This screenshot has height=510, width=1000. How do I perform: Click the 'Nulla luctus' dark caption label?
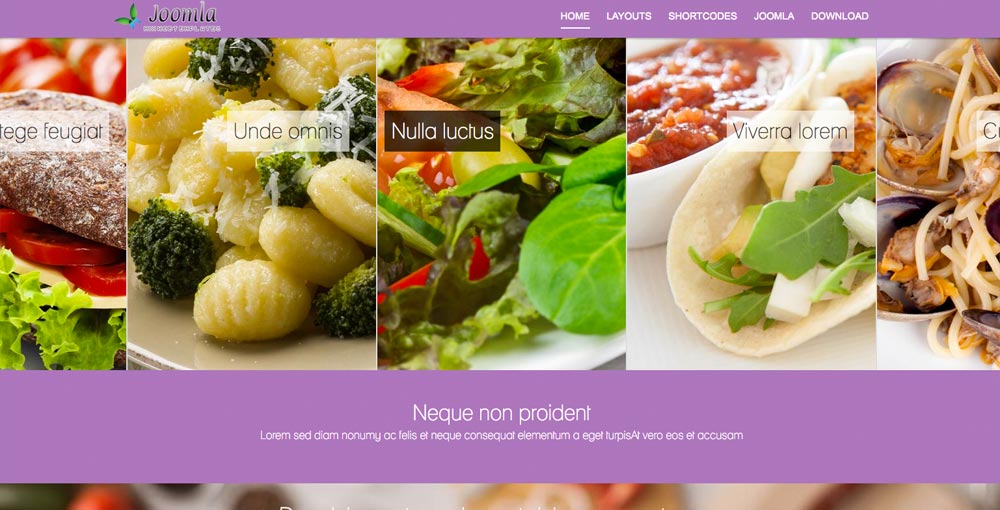[x=442, y=131]
